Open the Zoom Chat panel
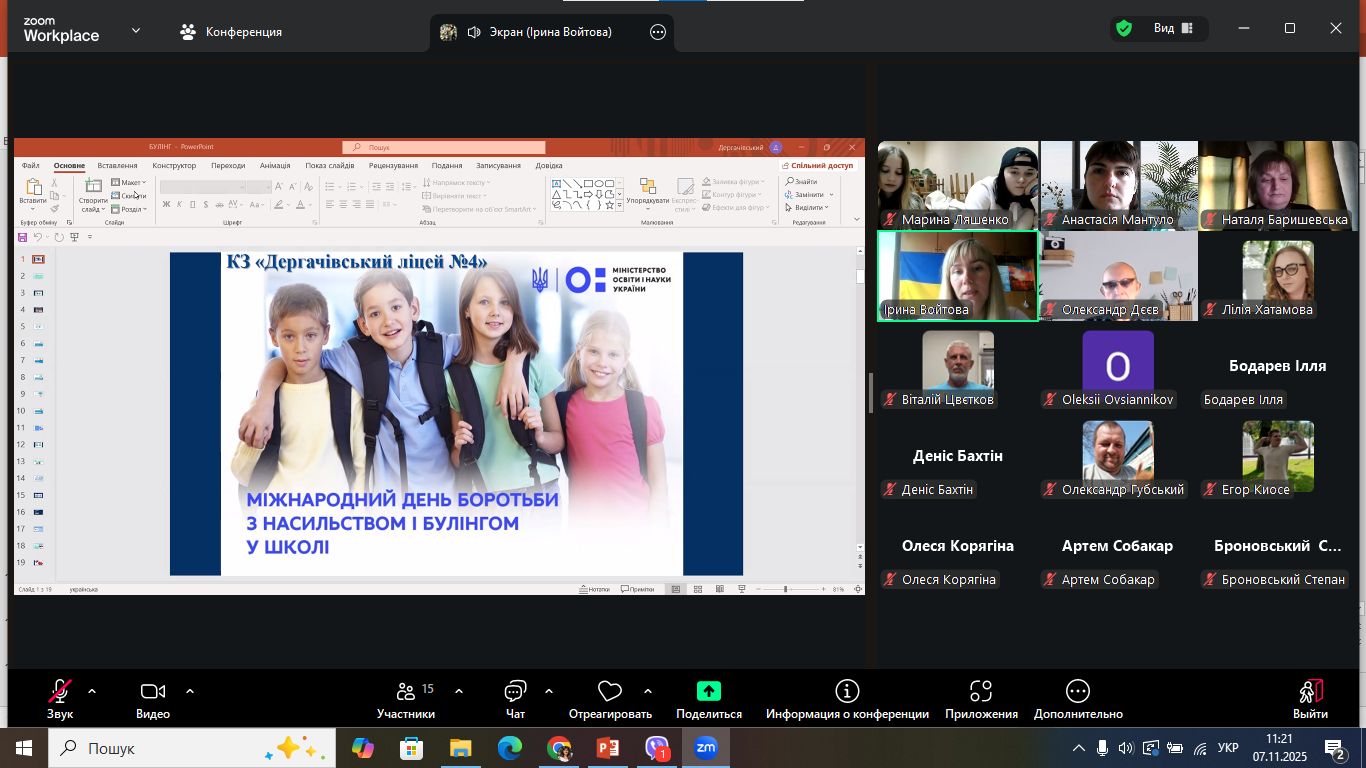Viewport: 1366px width, 768px height. pos(515,692)
